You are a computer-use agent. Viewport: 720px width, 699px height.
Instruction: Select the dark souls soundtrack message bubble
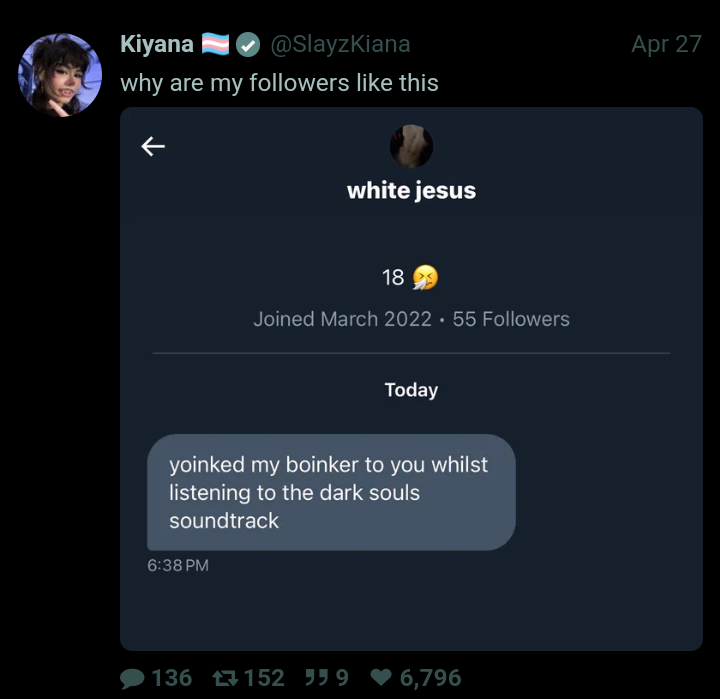point(330,492)
